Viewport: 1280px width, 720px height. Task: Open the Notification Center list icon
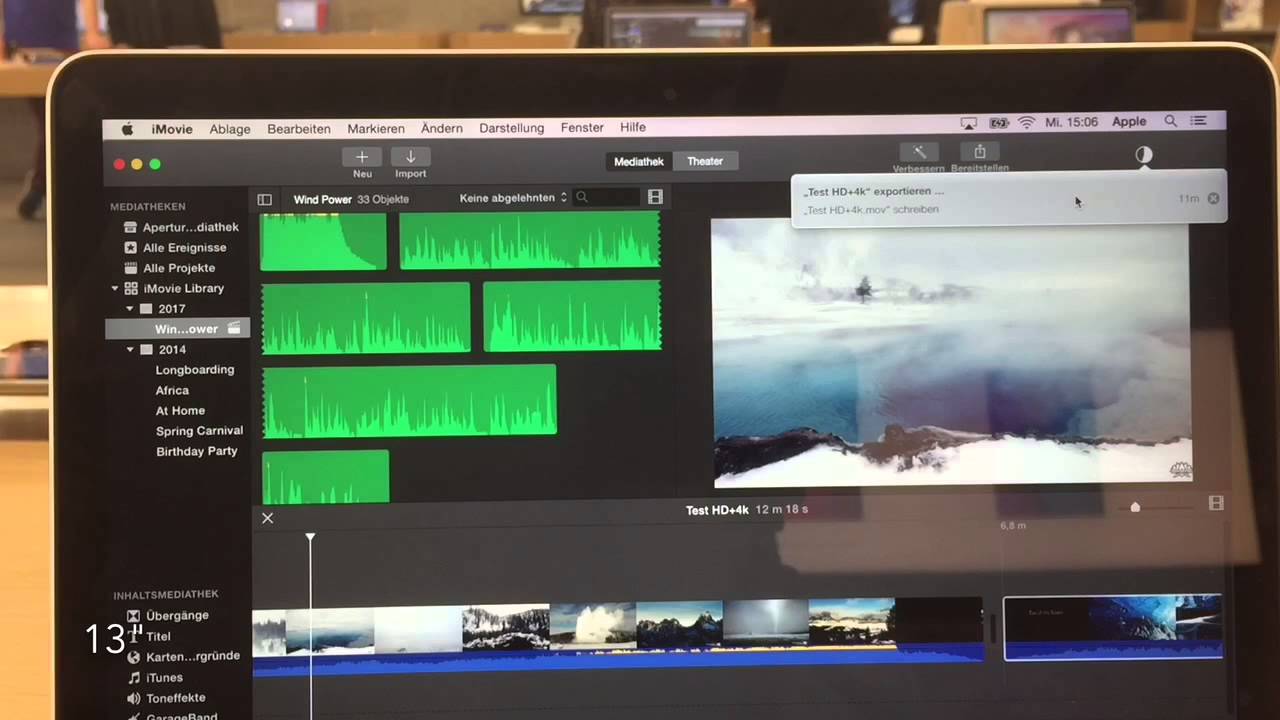tap(1198, 121)
